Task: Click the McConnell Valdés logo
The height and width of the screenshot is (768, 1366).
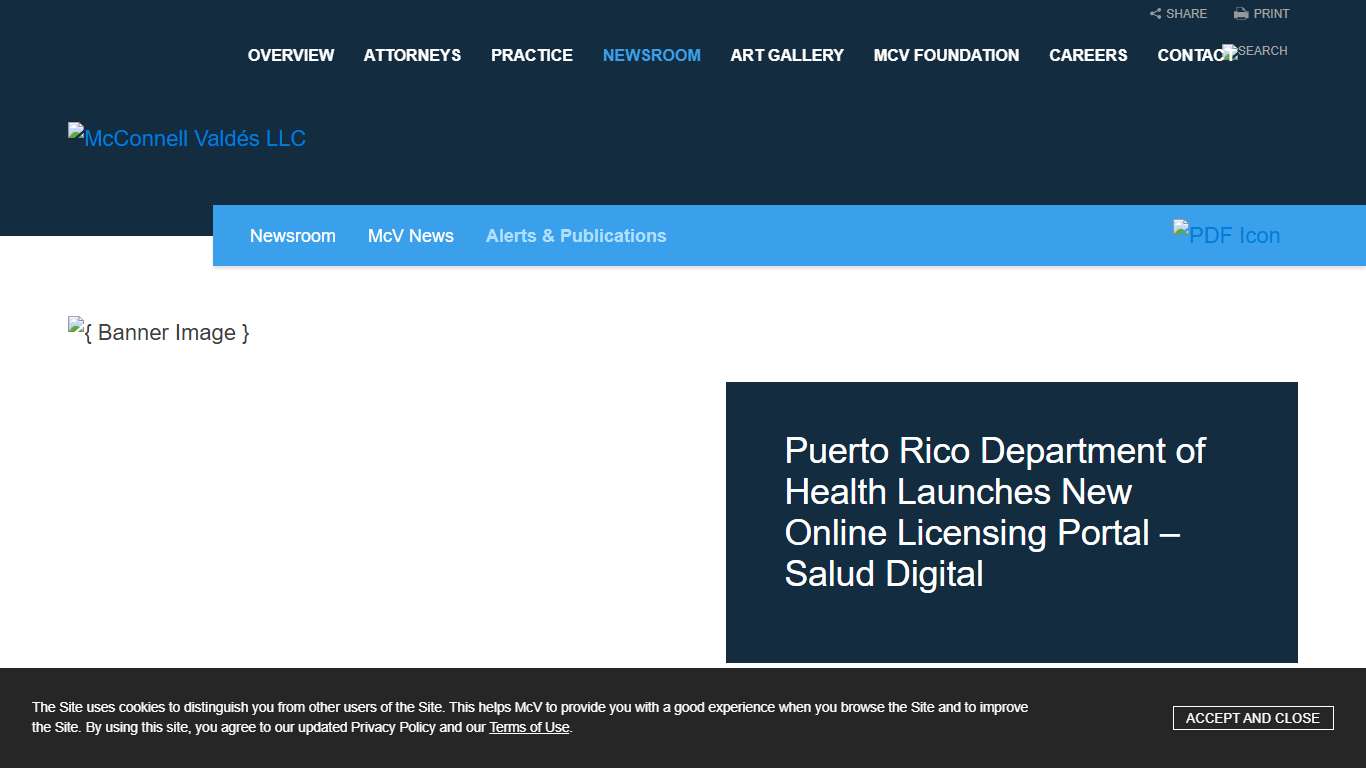Action: [186, 137]
